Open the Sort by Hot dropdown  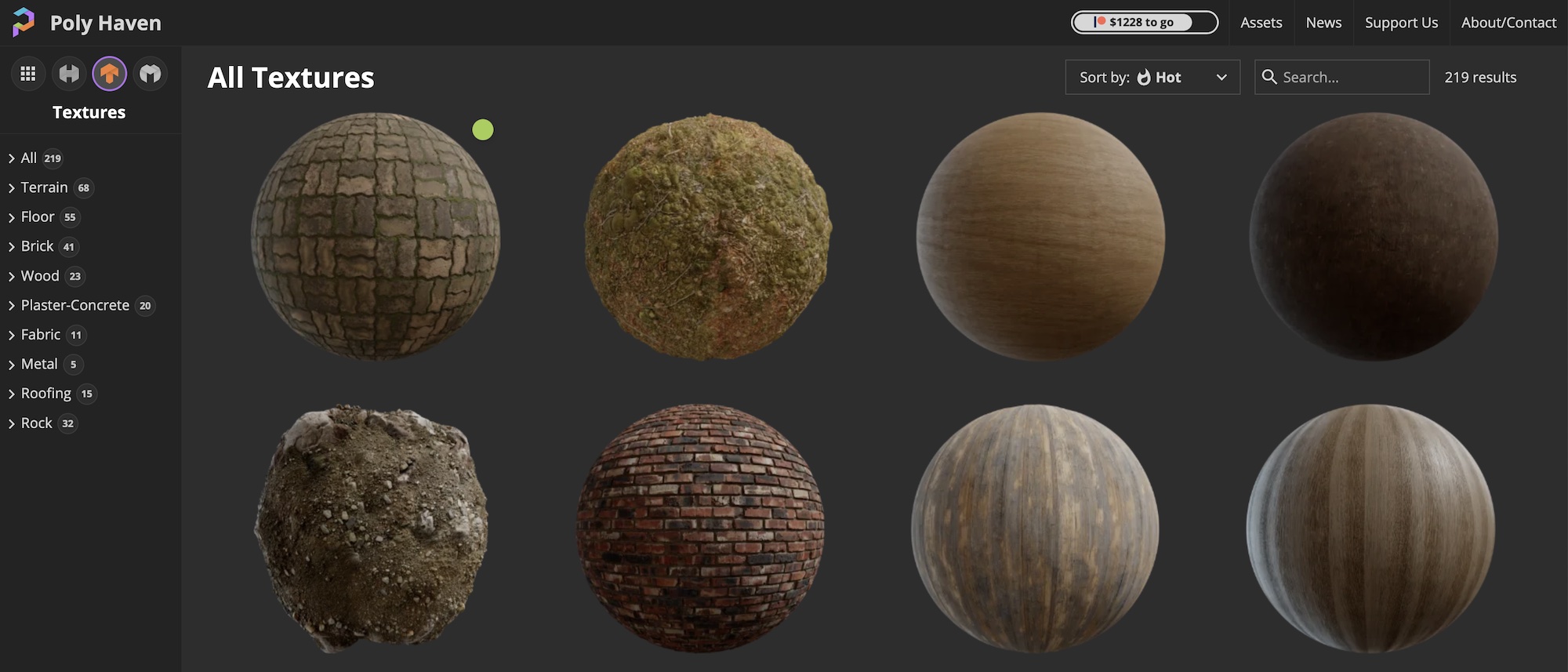click(x=1152, y=77)
